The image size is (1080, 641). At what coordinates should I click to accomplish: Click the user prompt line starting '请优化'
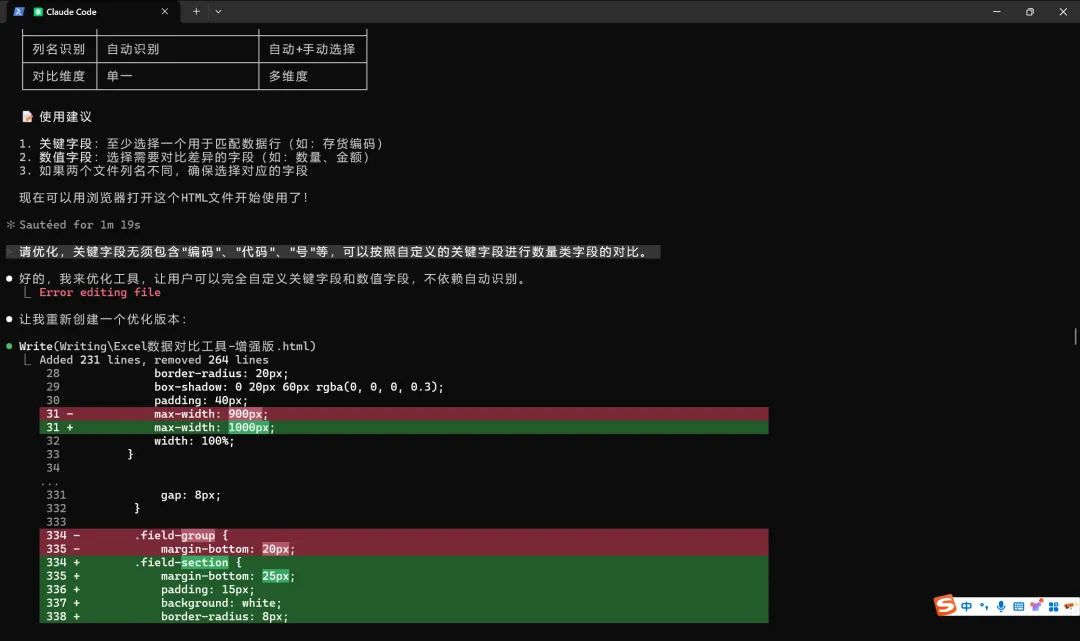(333, 252)
